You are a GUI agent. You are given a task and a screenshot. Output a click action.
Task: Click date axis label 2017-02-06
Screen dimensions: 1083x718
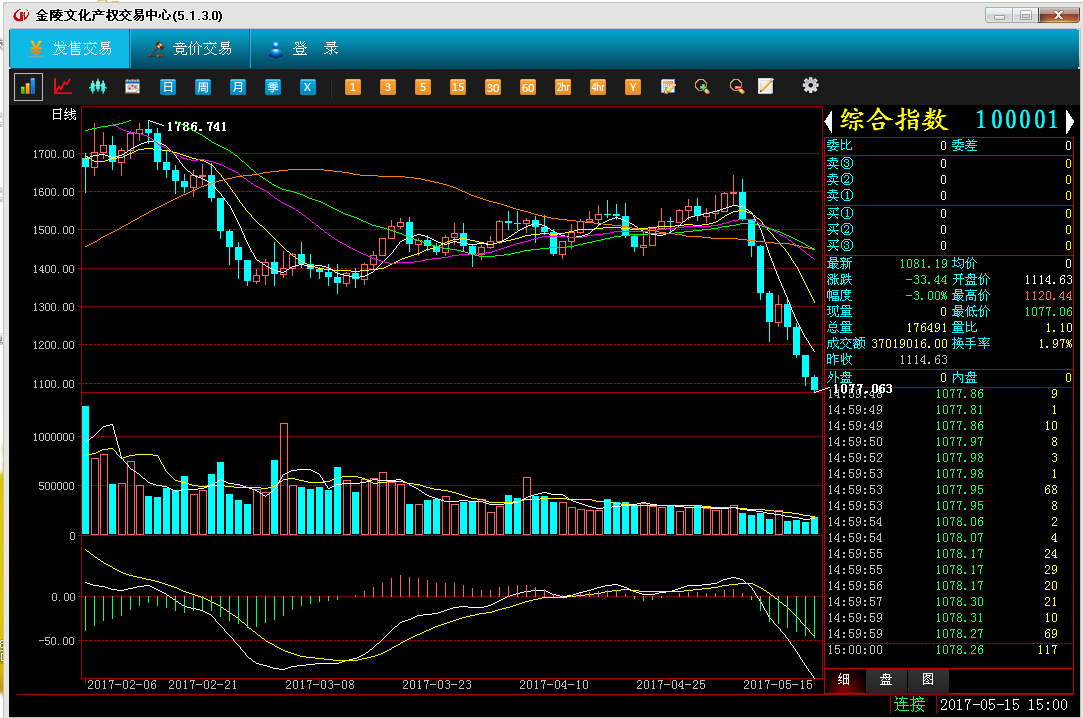(122, 685)
